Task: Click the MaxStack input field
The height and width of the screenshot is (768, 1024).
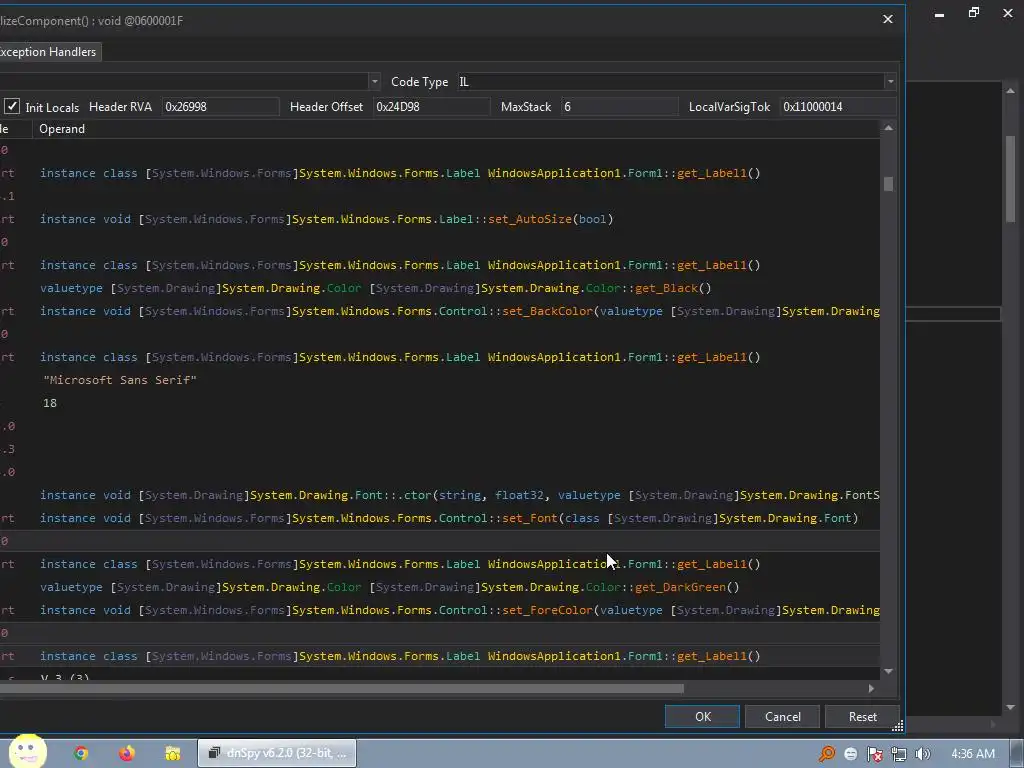Action: pos(619,106)
